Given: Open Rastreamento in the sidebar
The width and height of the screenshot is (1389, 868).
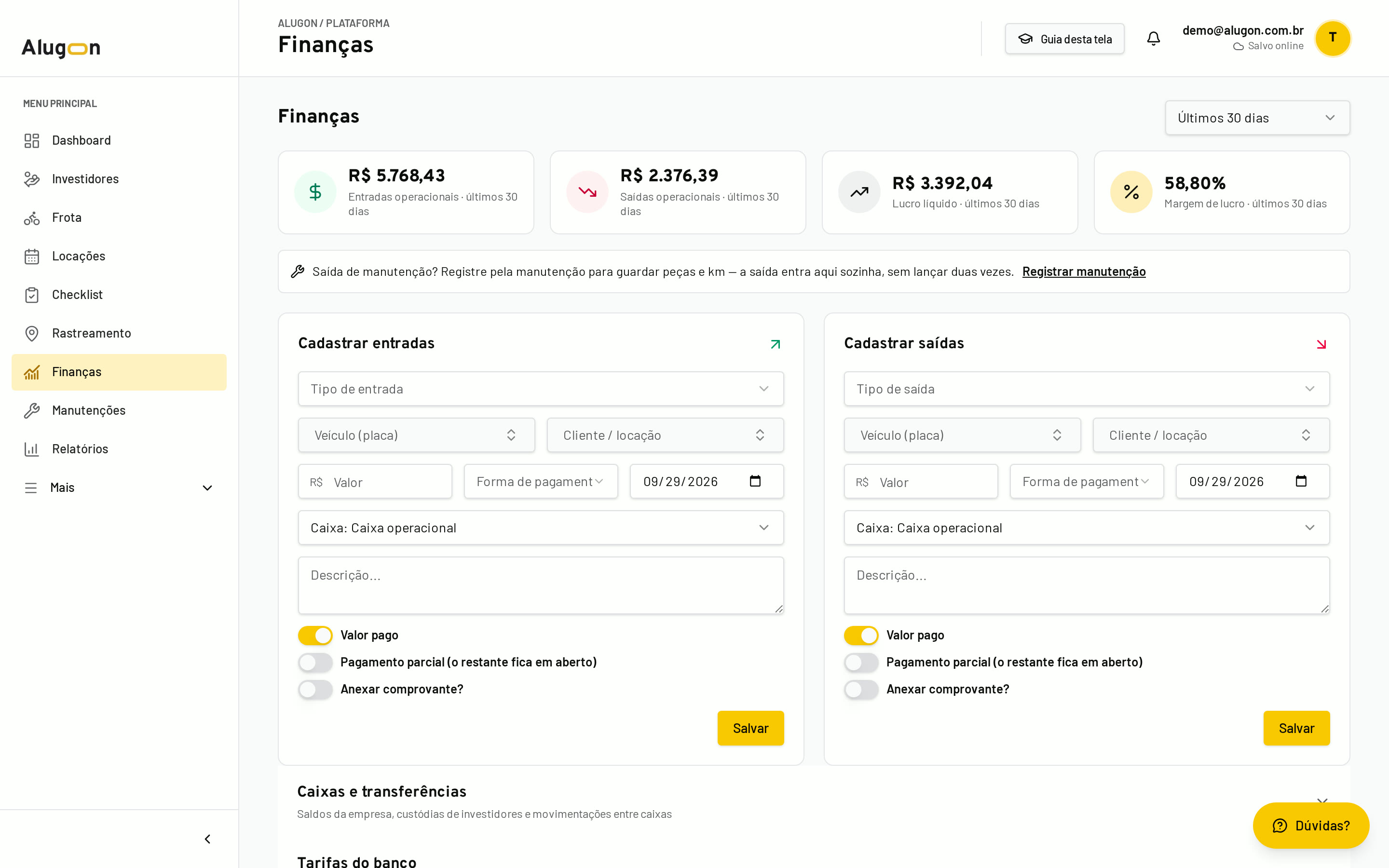Looking at the screenshot, I should (119, 333).
